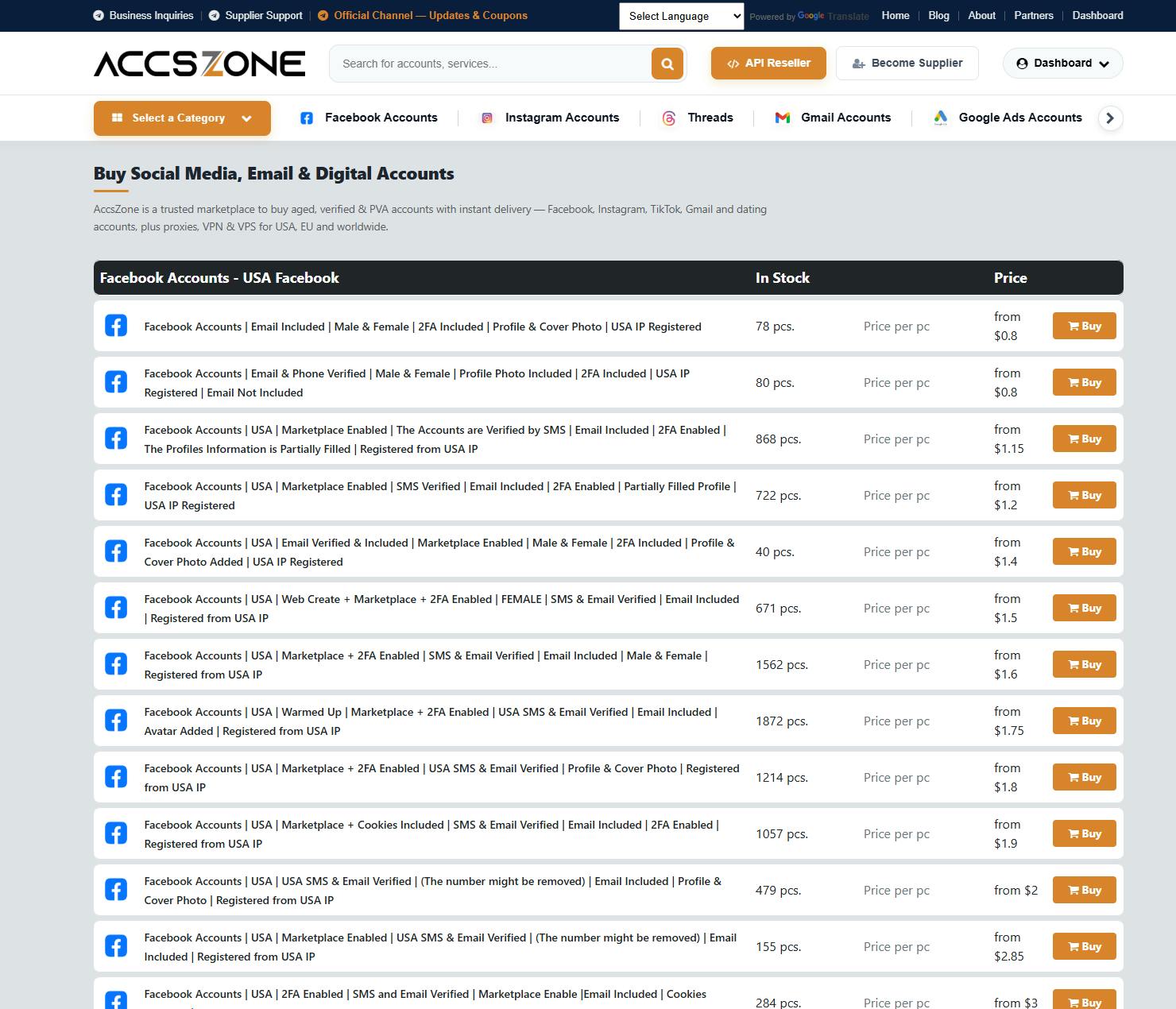This screenshot has height=1009, width=1176.
Task: Click the 'Price' column header
Action: 1011,278
